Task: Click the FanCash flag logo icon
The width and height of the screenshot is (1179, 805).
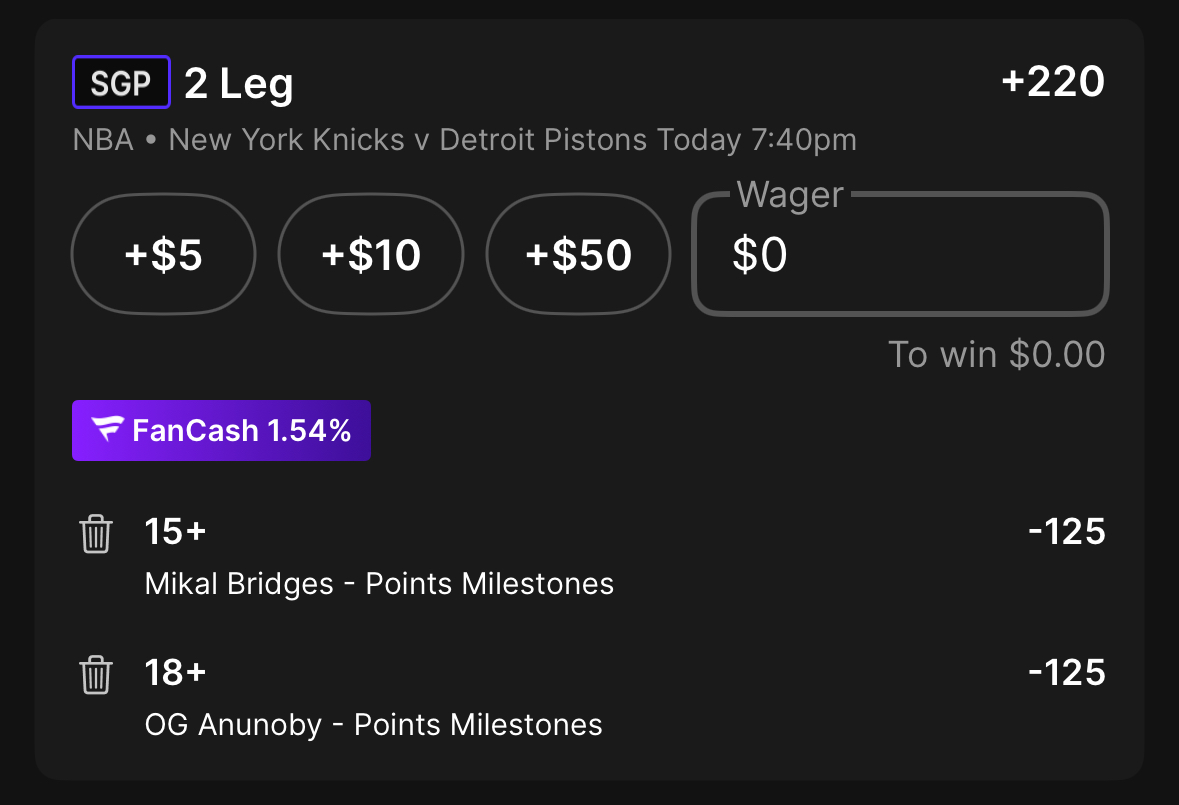Action: point(107,431)
